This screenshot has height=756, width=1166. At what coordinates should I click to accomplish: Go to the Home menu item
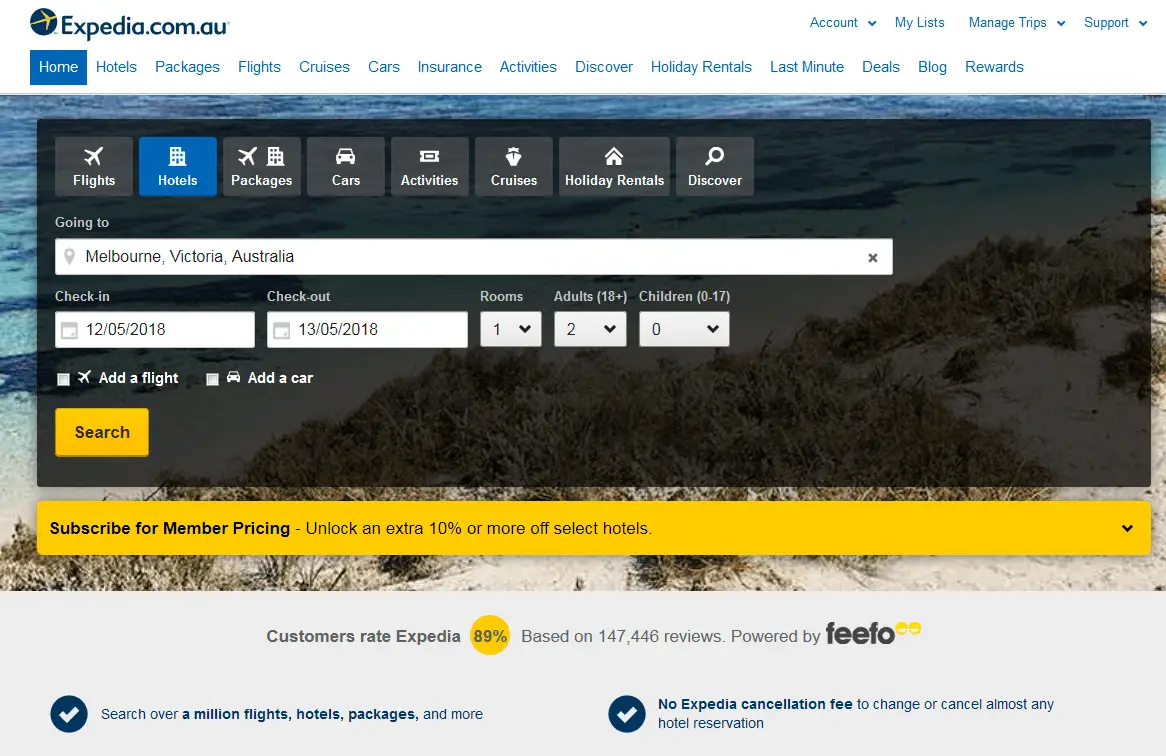58,67
